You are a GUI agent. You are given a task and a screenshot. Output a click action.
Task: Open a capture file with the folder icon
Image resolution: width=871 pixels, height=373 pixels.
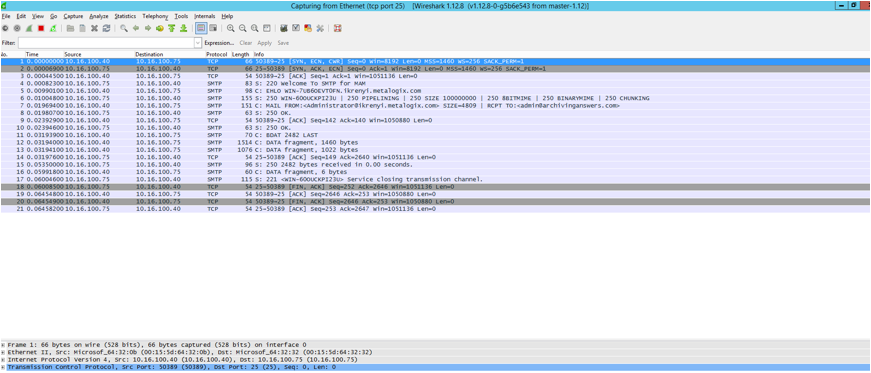click(x=70, y=28)
